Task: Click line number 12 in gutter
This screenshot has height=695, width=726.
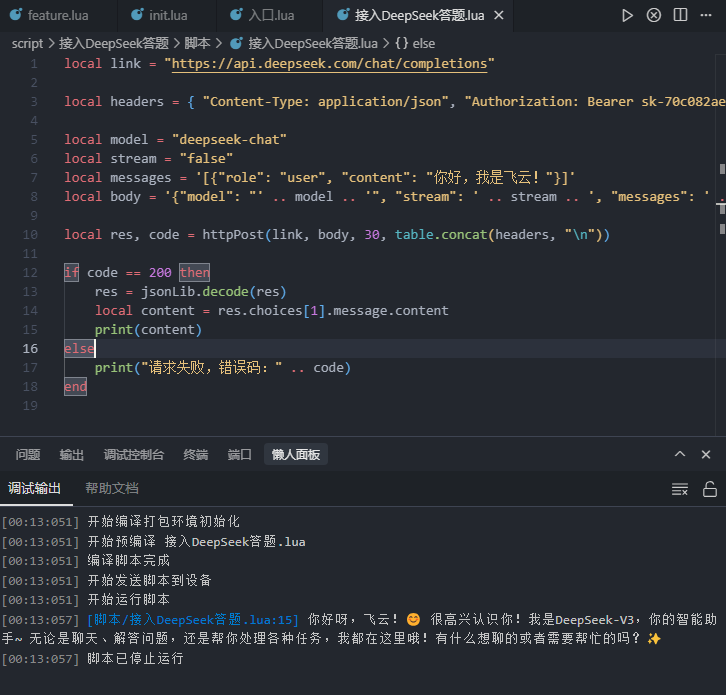Action: point(30,272)
